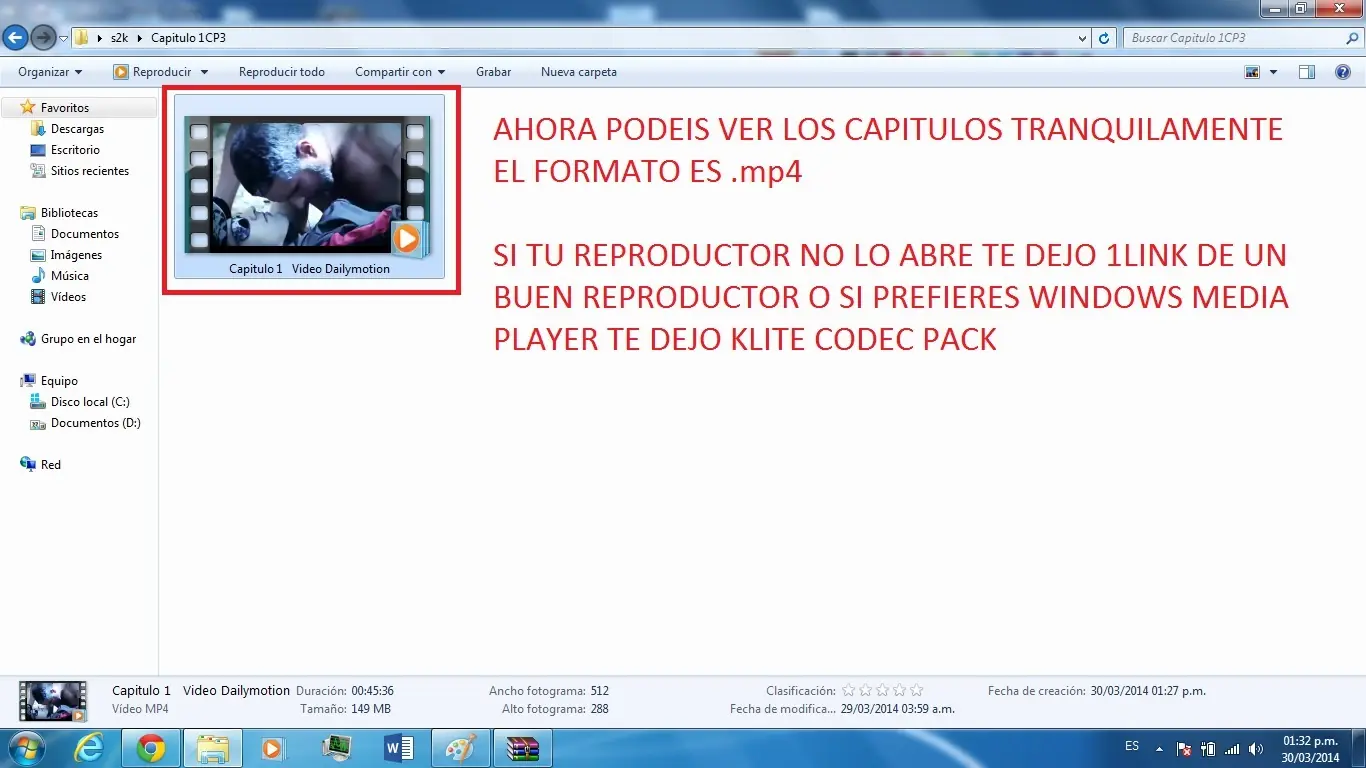The image size is (1366, 768).
Task: Refresh the folder view
Action: tap(1104, 38)
